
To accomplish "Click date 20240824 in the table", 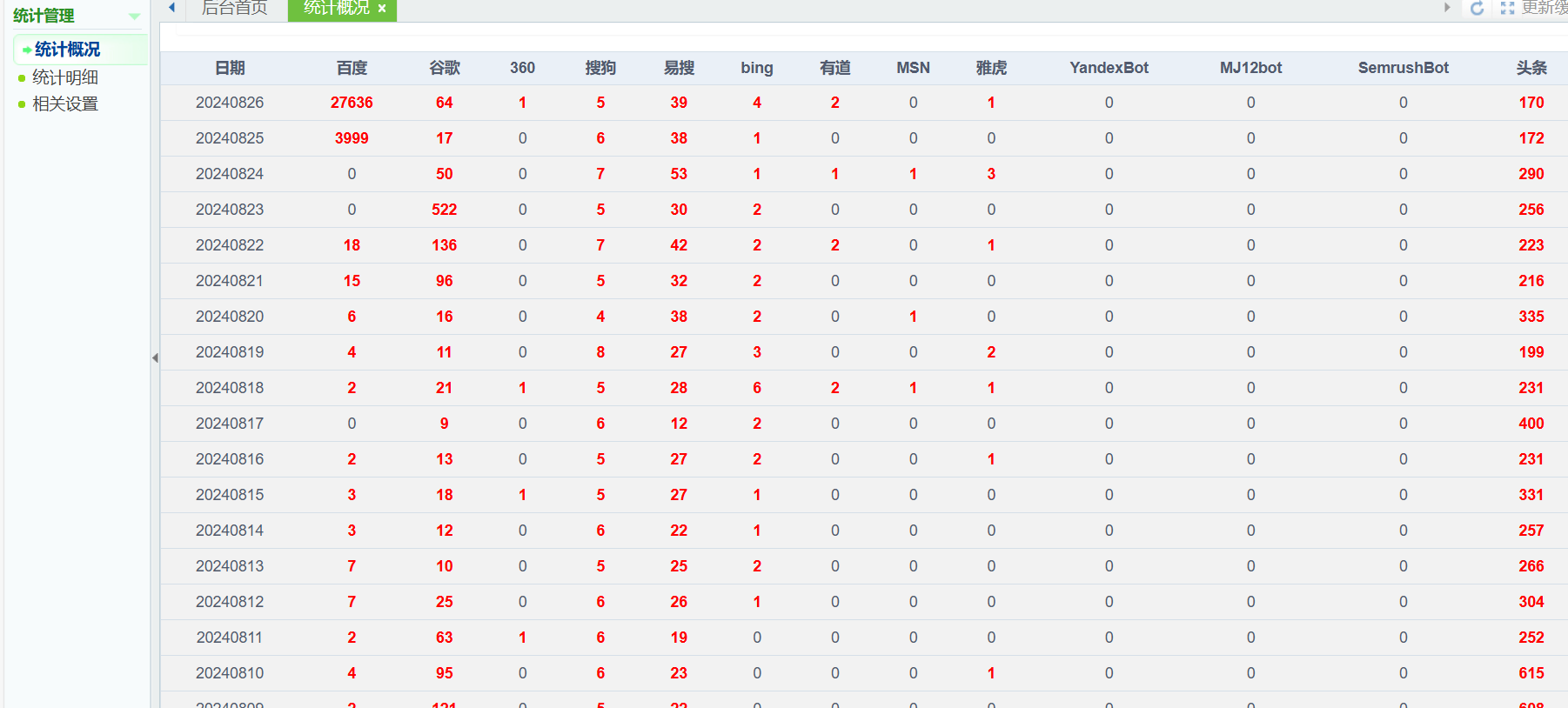I will [x=230, y=174].
